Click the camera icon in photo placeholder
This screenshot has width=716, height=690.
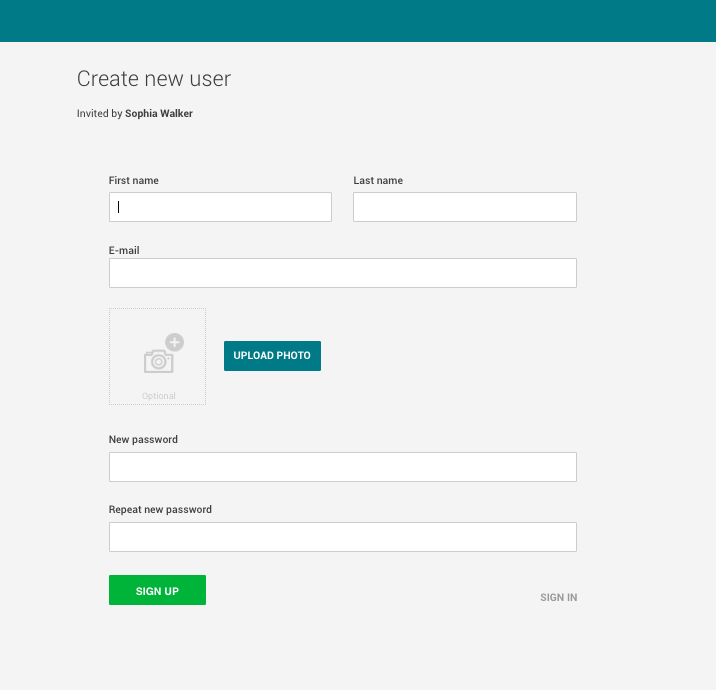coord(158,360)
